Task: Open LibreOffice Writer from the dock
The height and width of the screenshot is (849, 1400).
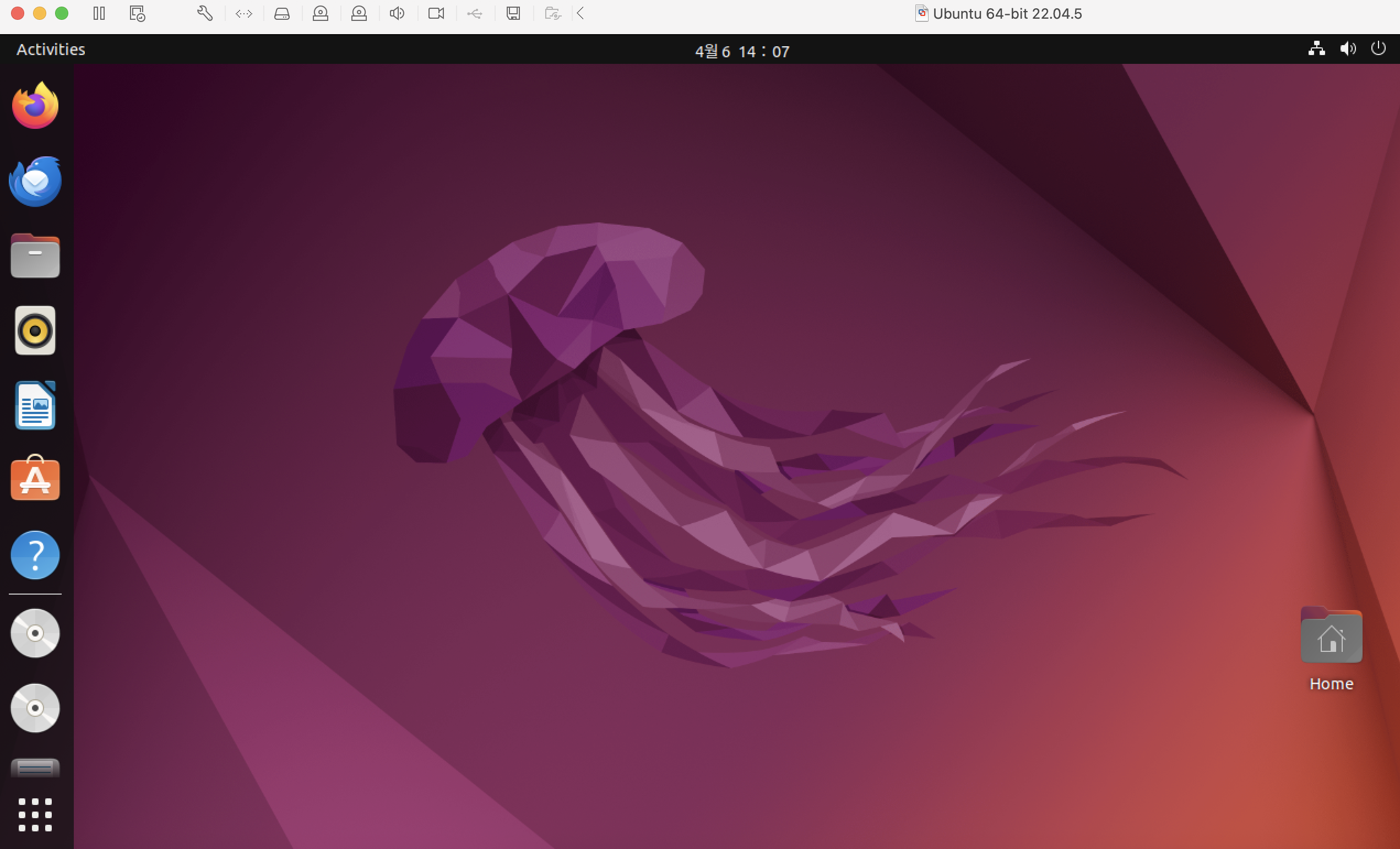Action: pos(35,405)
